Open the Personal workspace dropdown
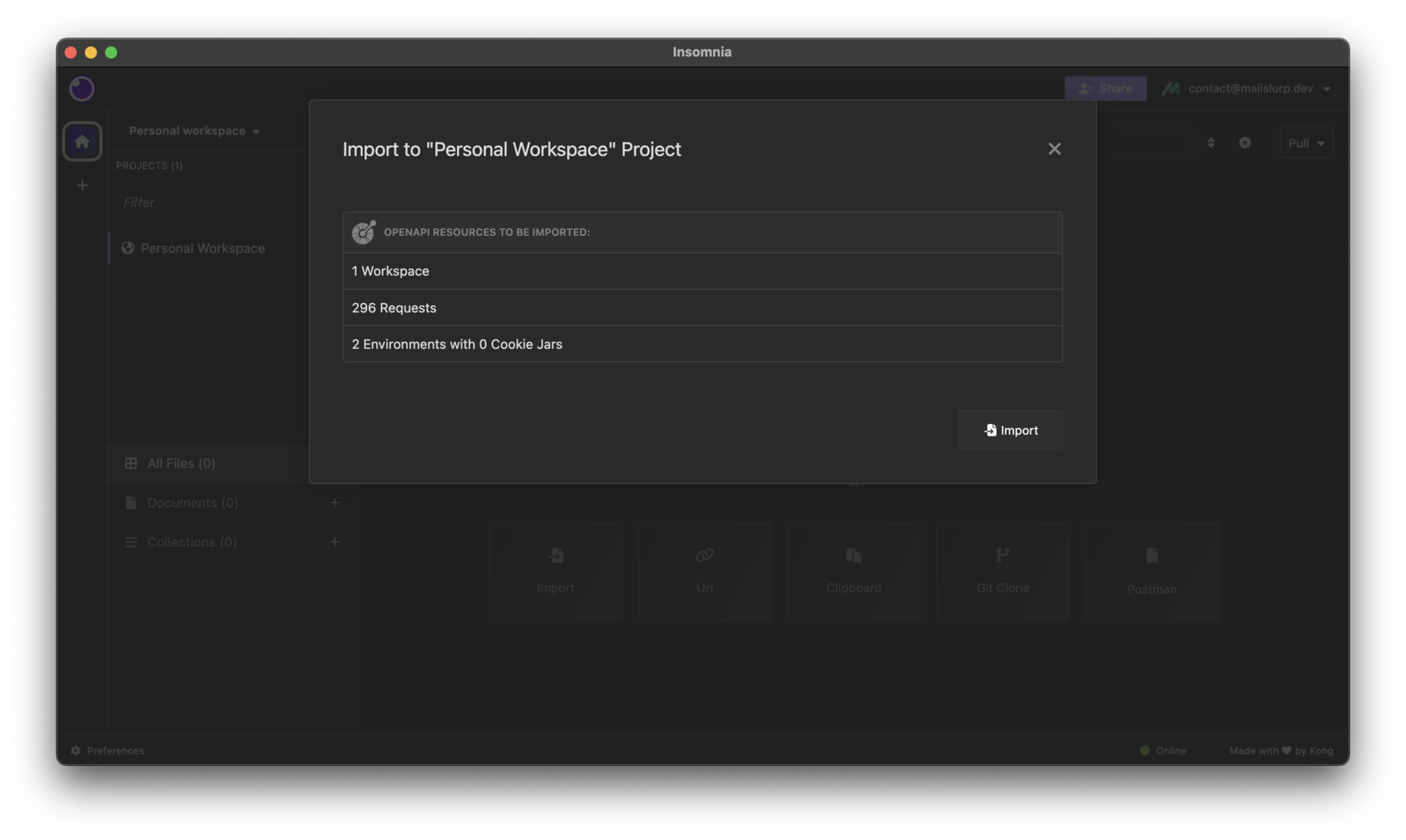The image size is (1406, 840). click(194, 131)
